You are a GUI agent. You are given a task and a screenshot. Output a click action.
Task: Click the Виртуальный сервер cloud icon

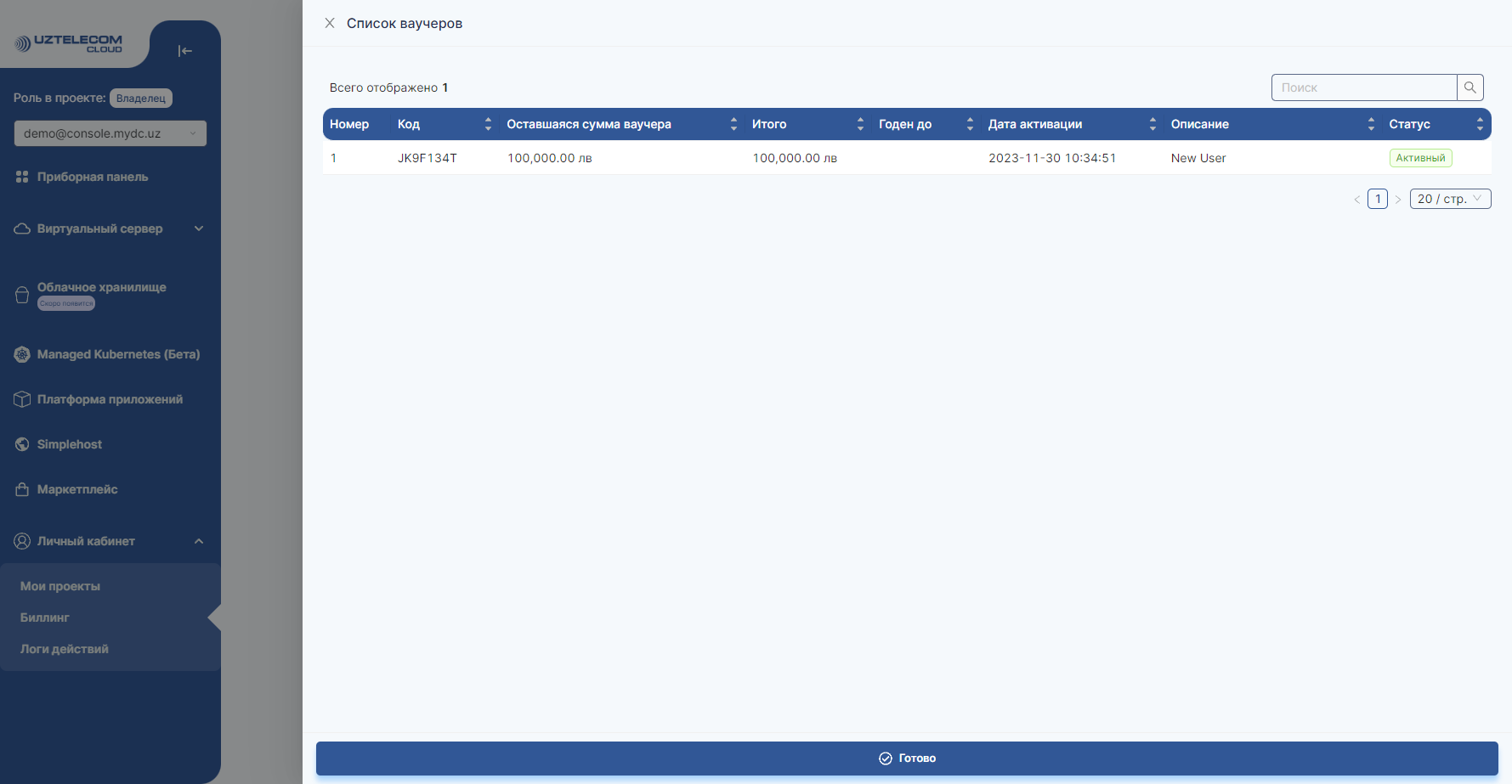point(21,228)
